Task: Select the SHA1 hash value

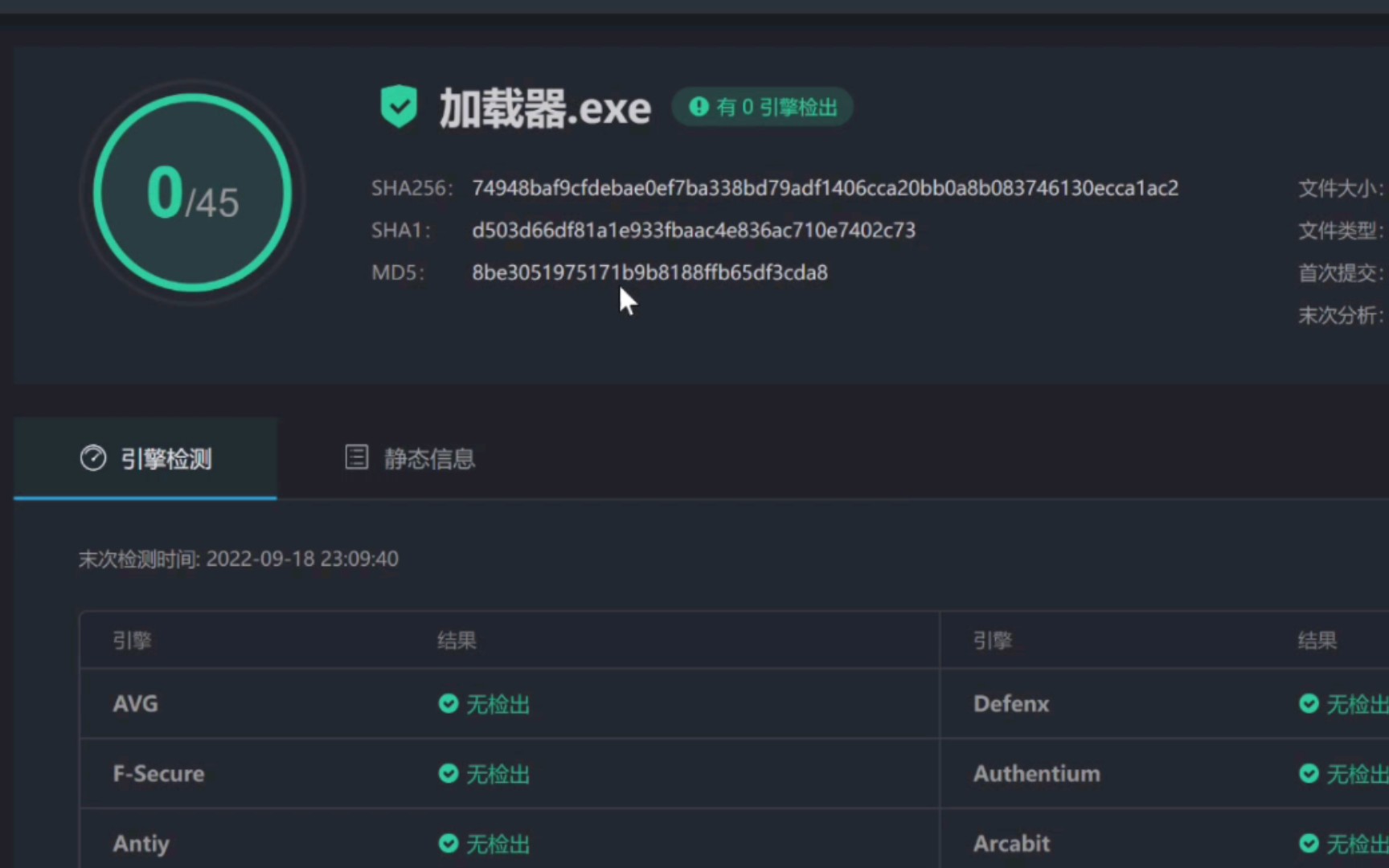Action: pyautogui.click(x=694, y=231)
